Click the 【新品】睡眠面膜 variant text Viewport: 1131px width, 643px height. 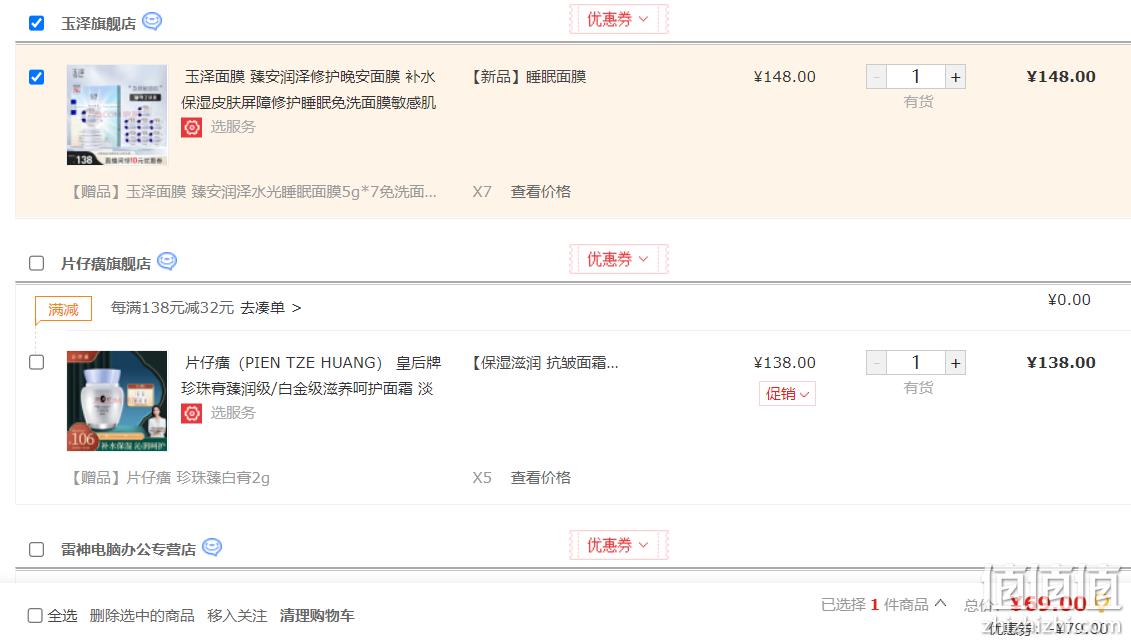[x=527, y=76]
